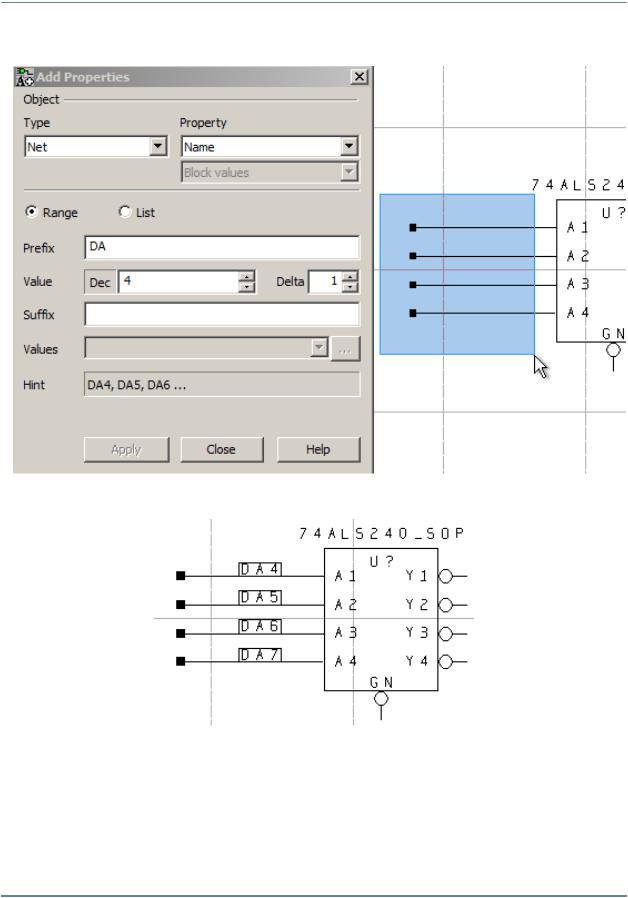This screenshot has height=898, width=628.
Task: Click the Y1 output pin bubble
Action: [445, 576]
